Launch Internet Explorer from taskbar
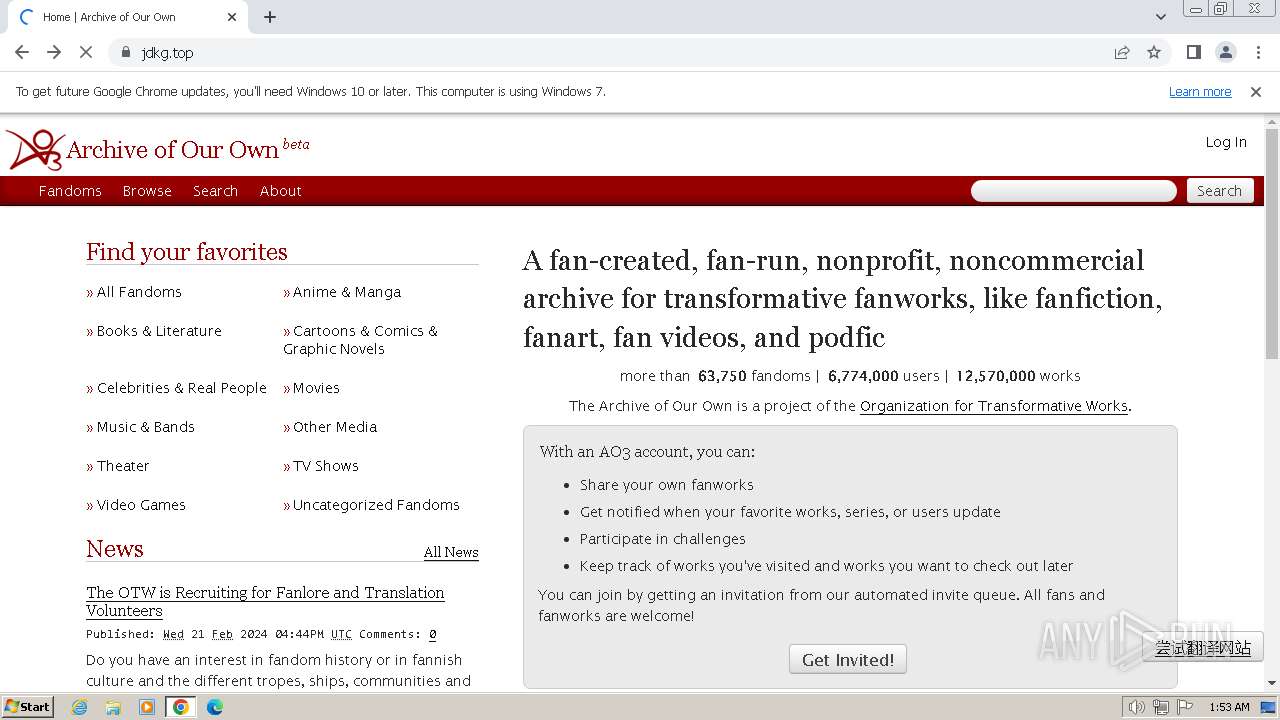This screenshot has height=720, width=1280. pos(80,707)
